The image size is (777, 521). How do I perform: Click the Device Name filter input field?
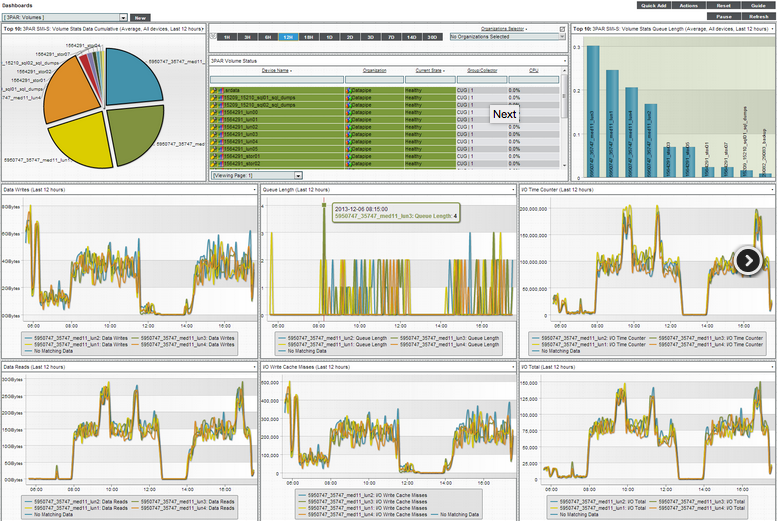click(276, 79)
